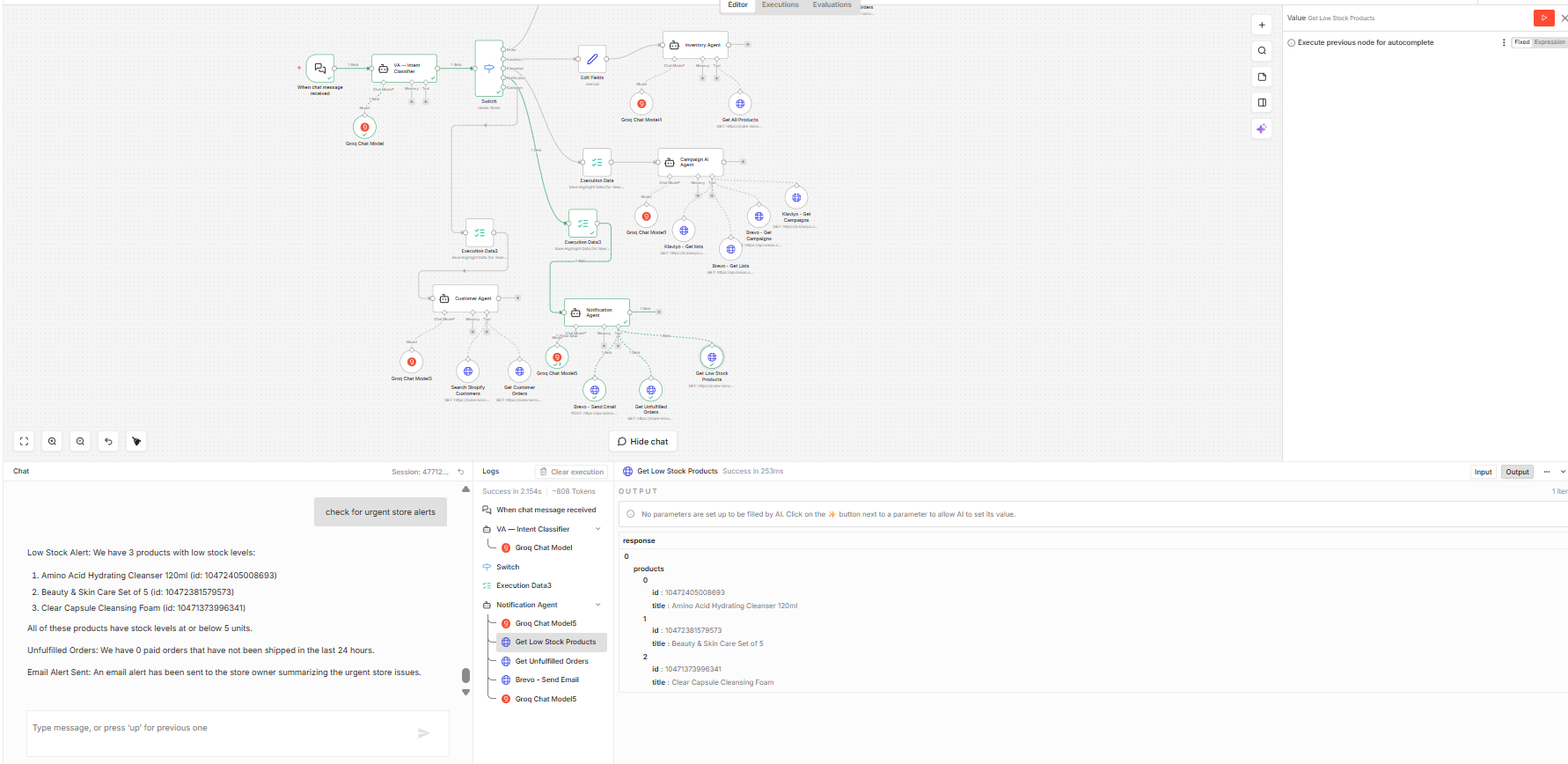The width and height of the screenshot is (1568, 764).
Task: Select the Customer Agent node
Action: pos(465,298)
